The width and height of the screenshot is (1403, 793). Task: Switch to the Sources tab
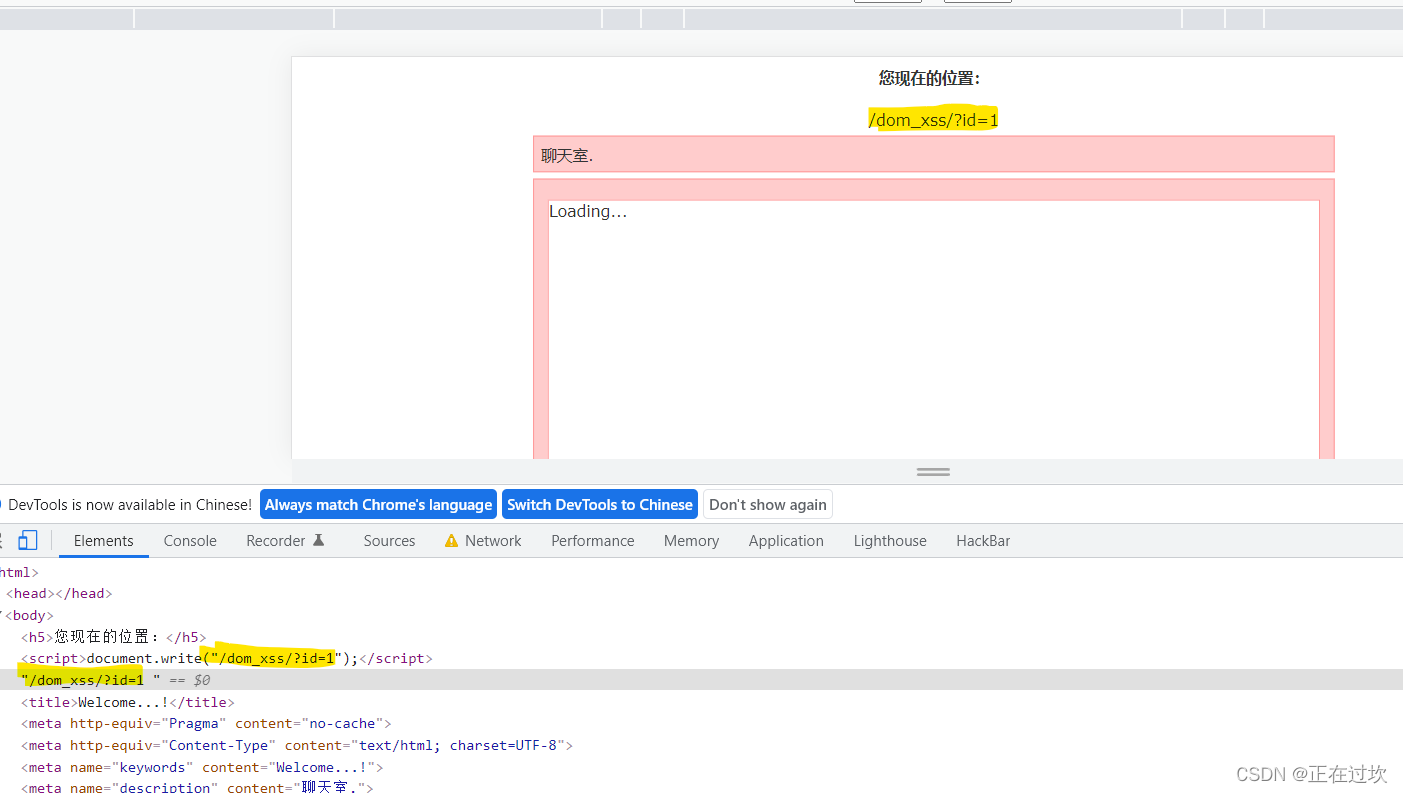coord(389,541)
